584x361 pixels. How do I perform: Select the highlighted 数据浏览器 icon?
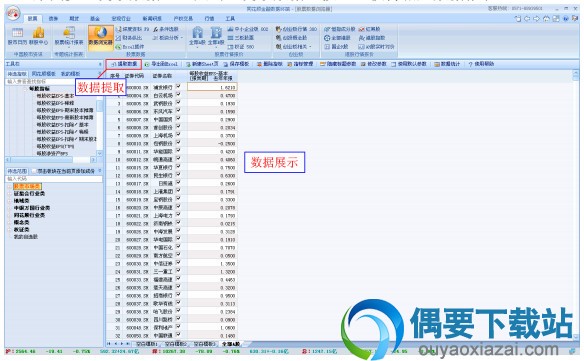(x=101, y=37)
